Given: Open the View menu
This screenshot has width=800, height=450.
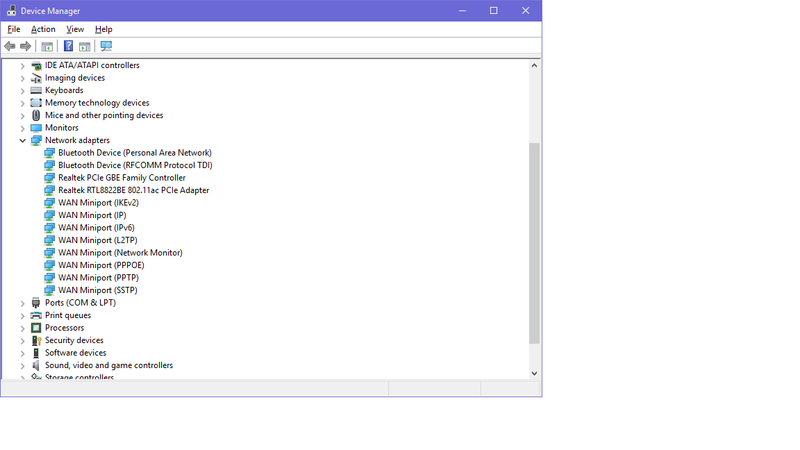Looking at the screenshot, I should pyautogui.click(x=75, y=30).
